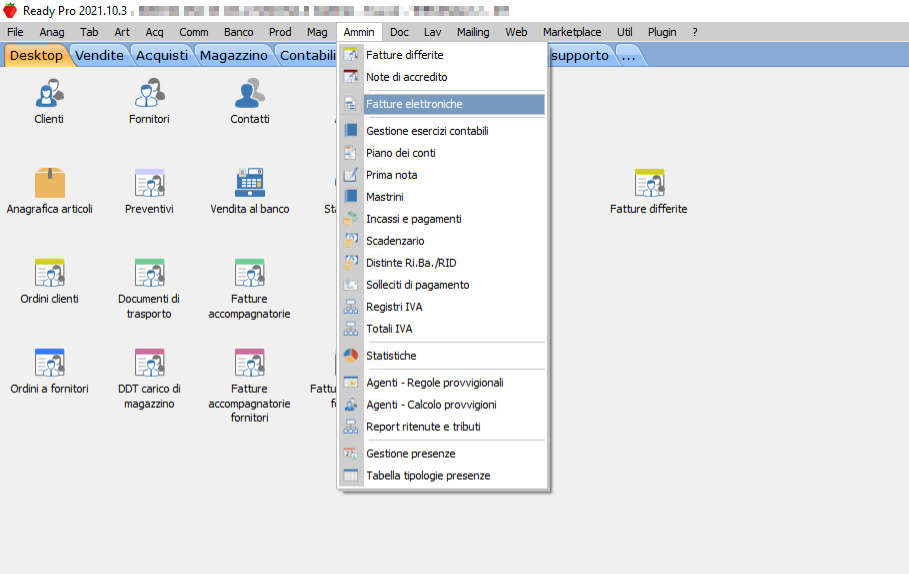Open the Clienti desktop icon
The width and height of the screenshot is (909, 574).
tap(49, 94)
